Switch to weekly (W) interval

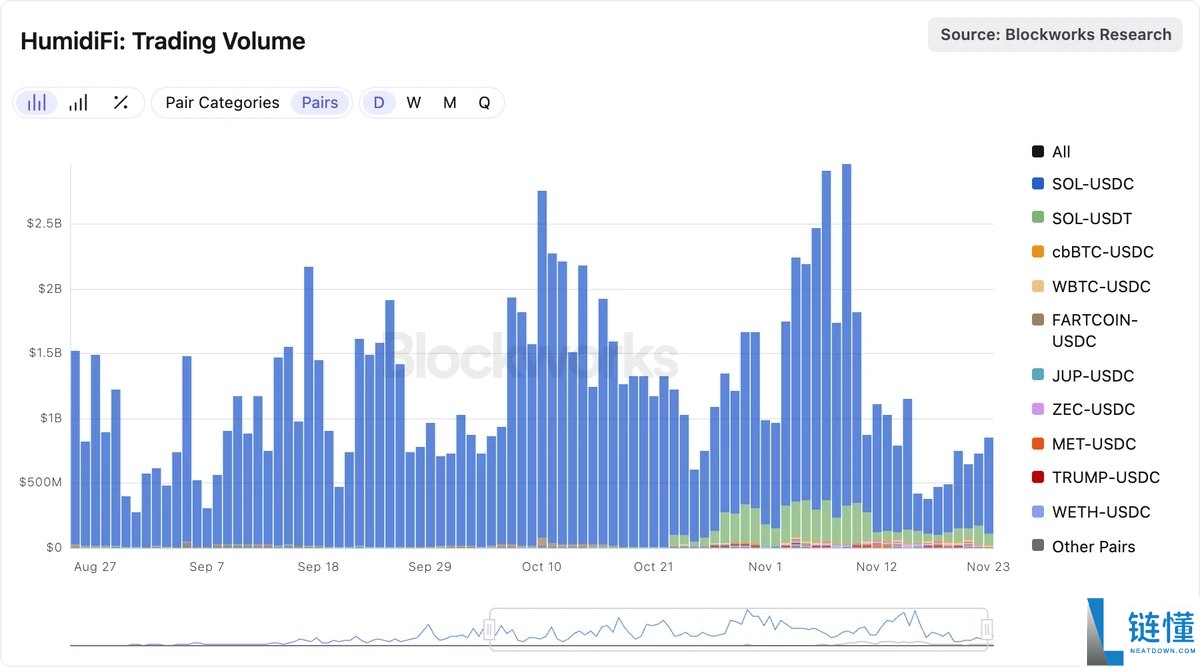[x=414, y=103]
